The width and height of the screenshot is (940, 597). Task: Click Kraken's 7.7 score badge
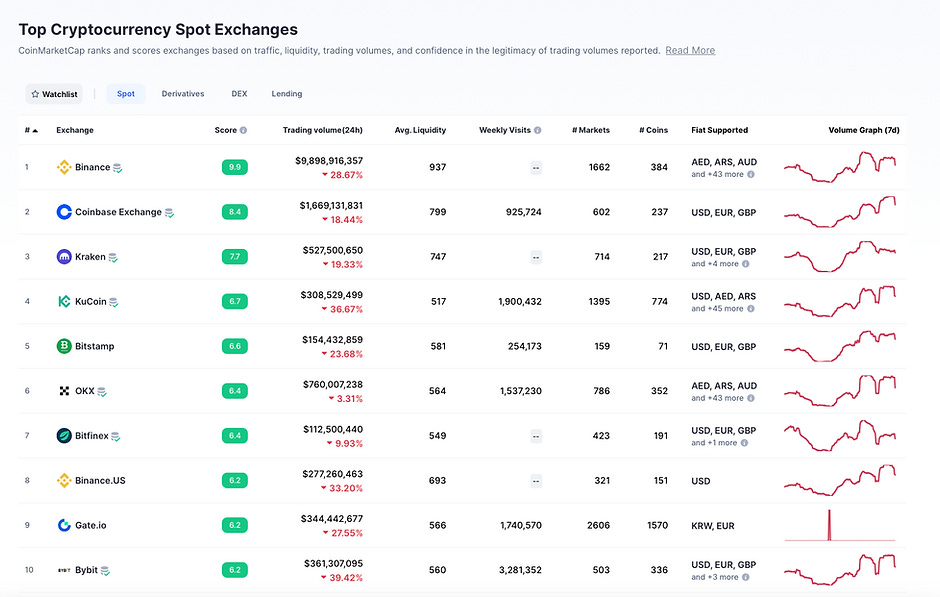coord(234,257)
